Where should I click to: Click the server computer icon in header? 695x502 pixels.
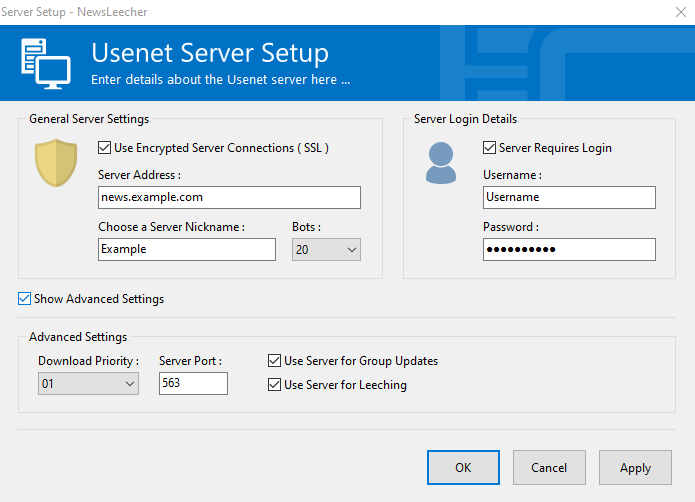pyautogui.click(x=45, y=63)
